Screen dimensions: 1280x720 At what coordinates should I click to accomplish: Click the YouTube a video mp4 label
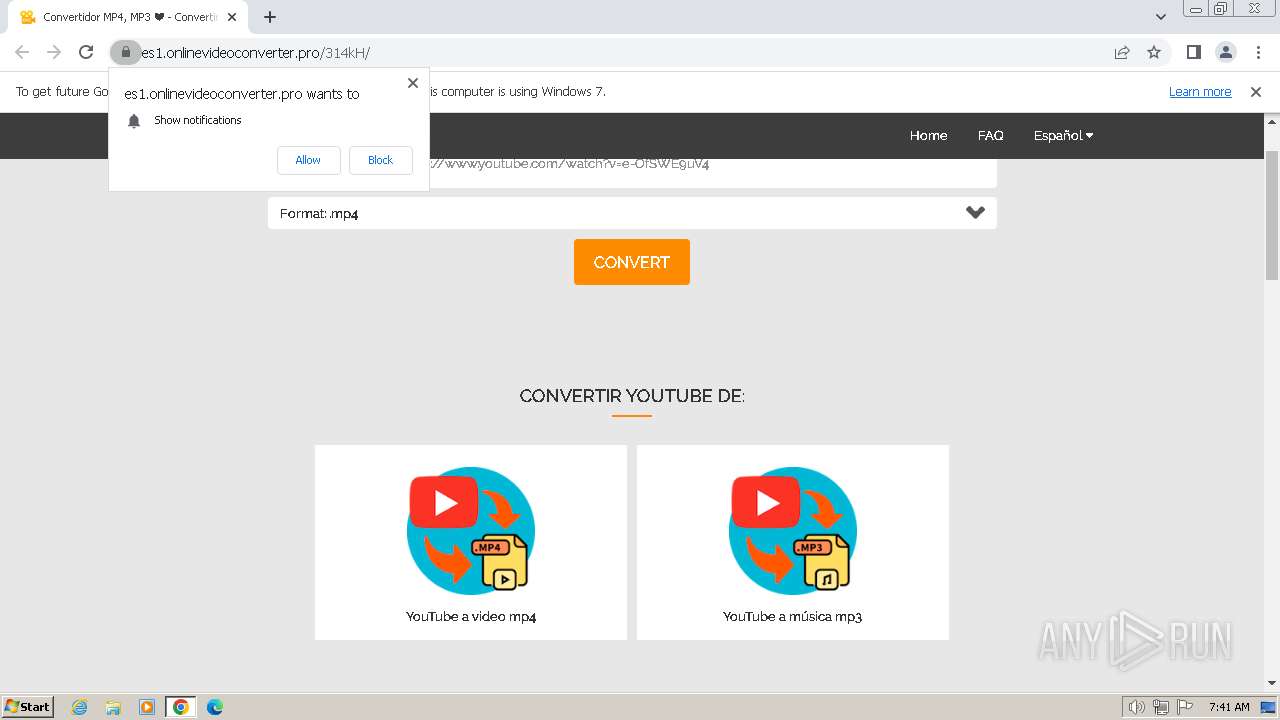pos(471,617)
